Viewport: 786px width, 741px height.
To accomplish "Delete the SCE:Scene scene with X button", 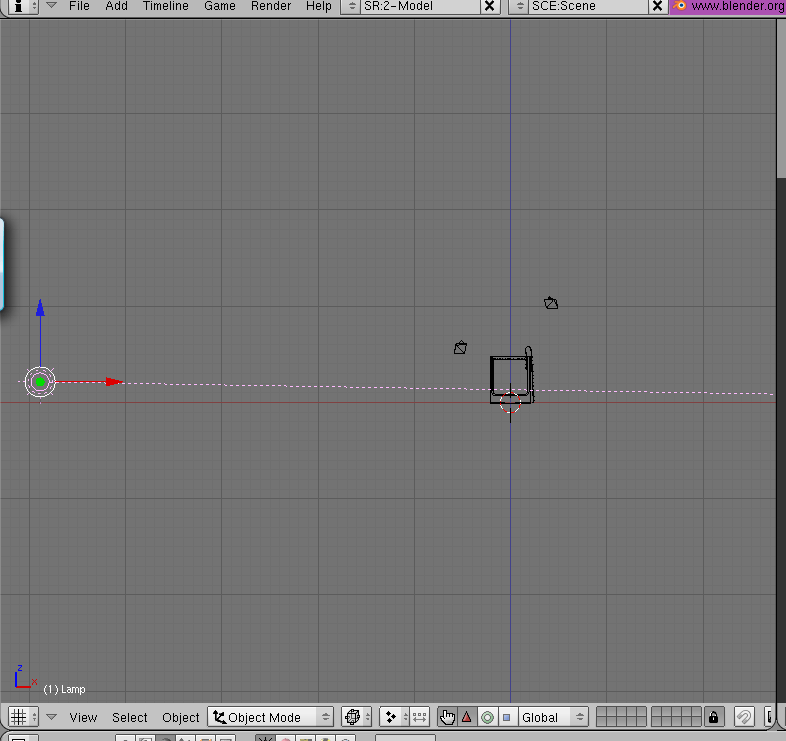I will coord(657,6).
